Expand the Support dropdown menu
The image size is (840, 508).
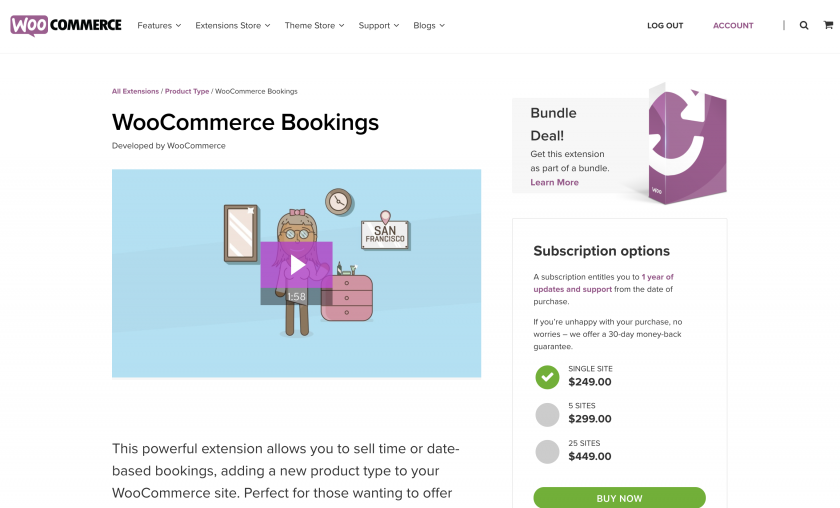(379, 26)
